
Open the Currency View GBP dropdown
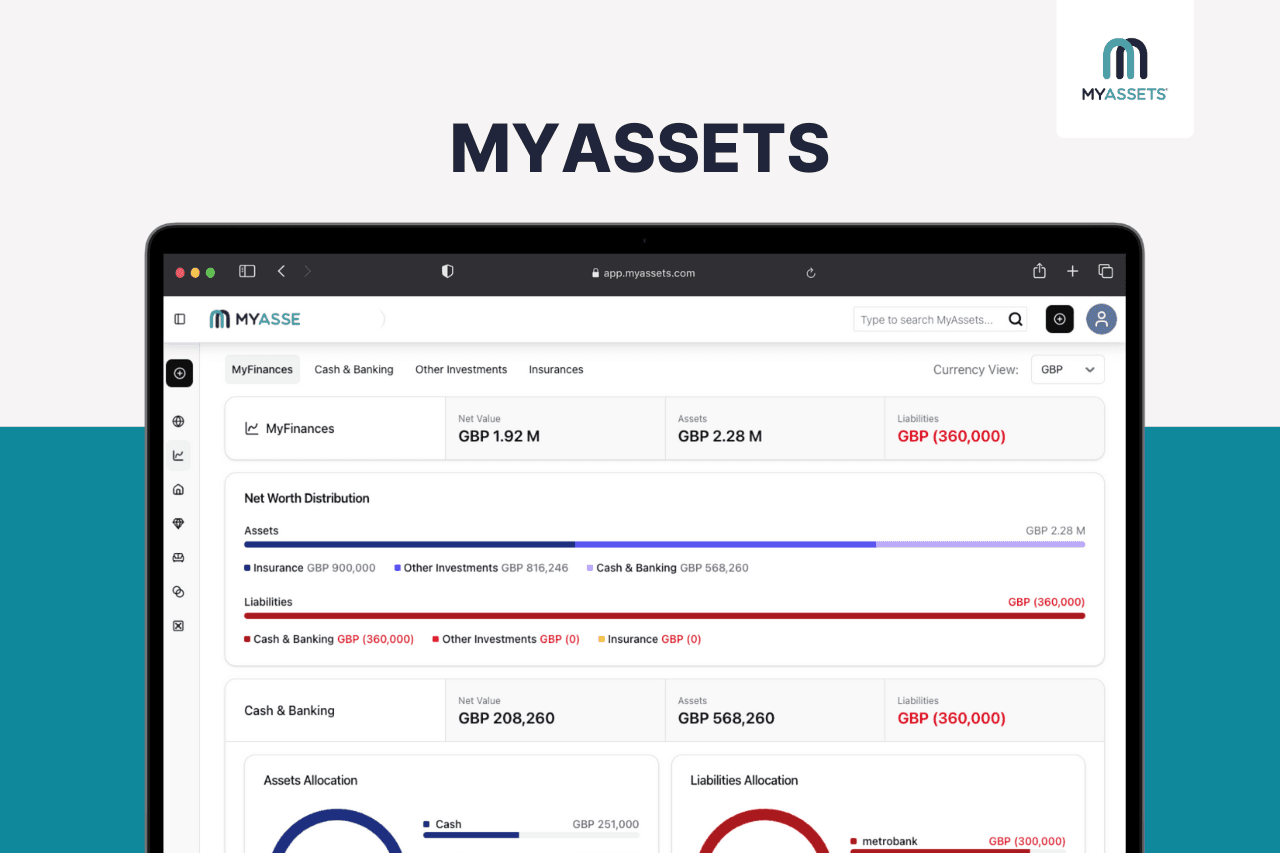(x=1067, y=369)
